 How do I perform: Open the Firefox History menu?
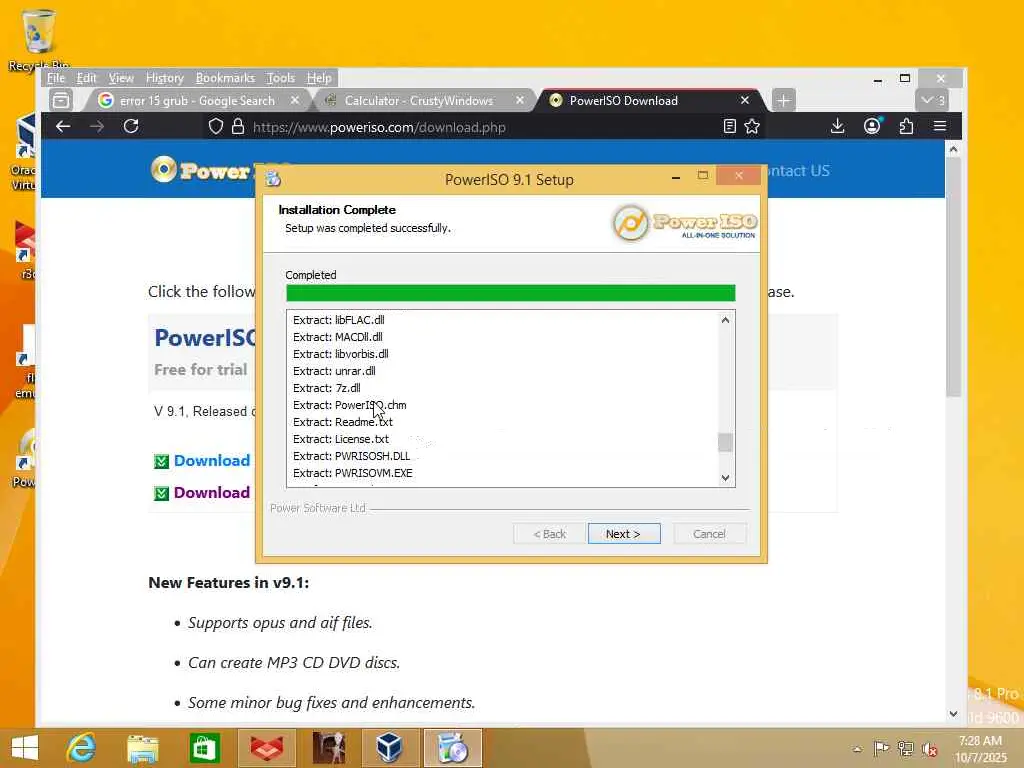pos(165,78)
